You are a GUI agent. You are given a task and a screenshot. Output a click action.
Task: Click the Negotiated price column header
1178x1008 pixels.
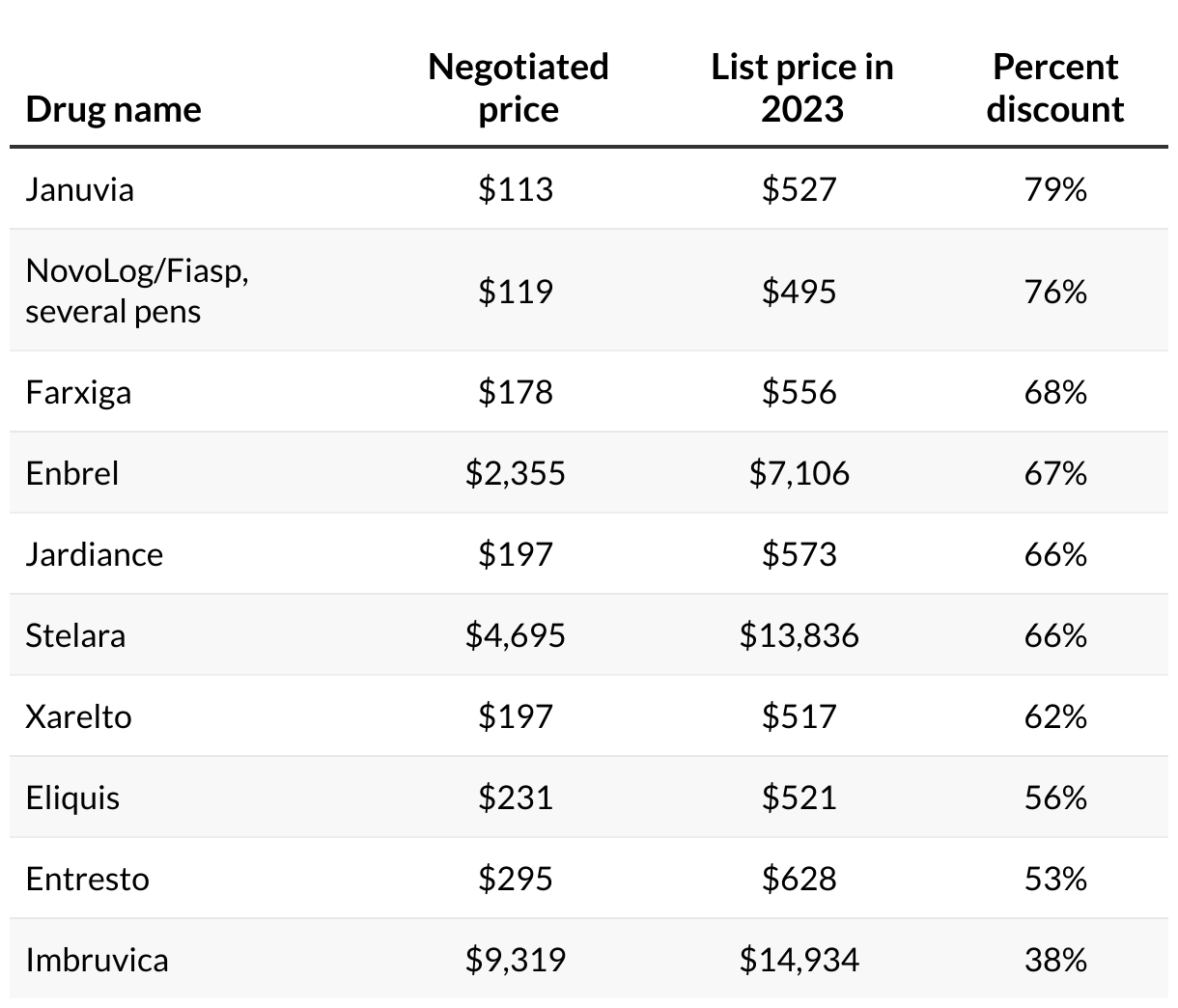click(x=518, y=88)
